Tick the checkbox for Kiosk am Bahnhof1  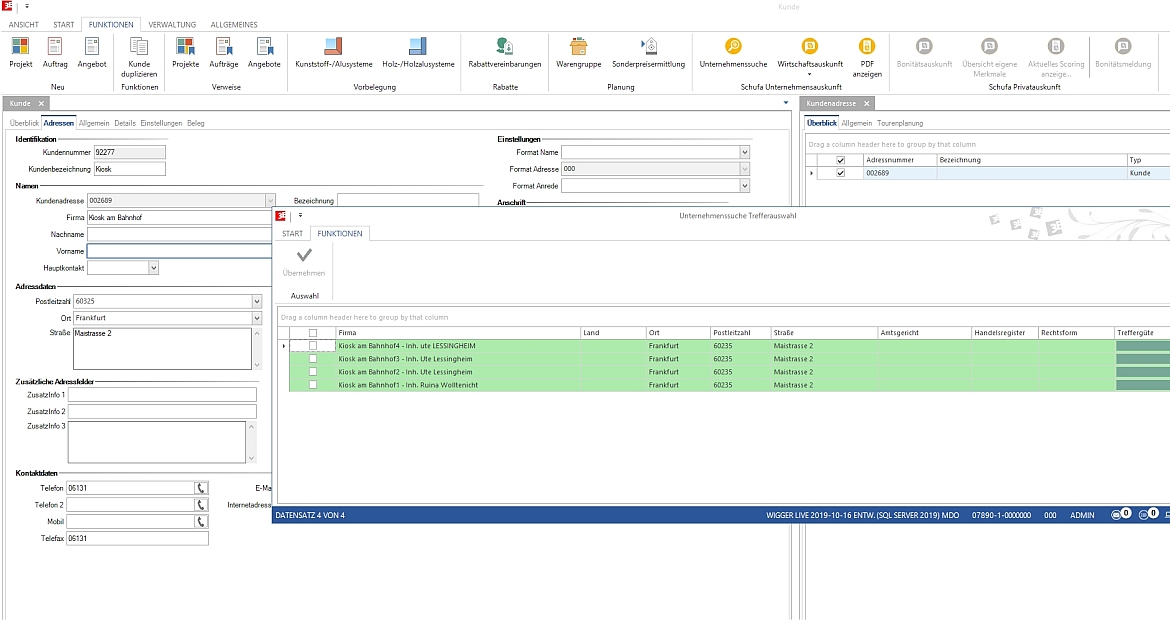pyautogui.click(x=313, y=385)
